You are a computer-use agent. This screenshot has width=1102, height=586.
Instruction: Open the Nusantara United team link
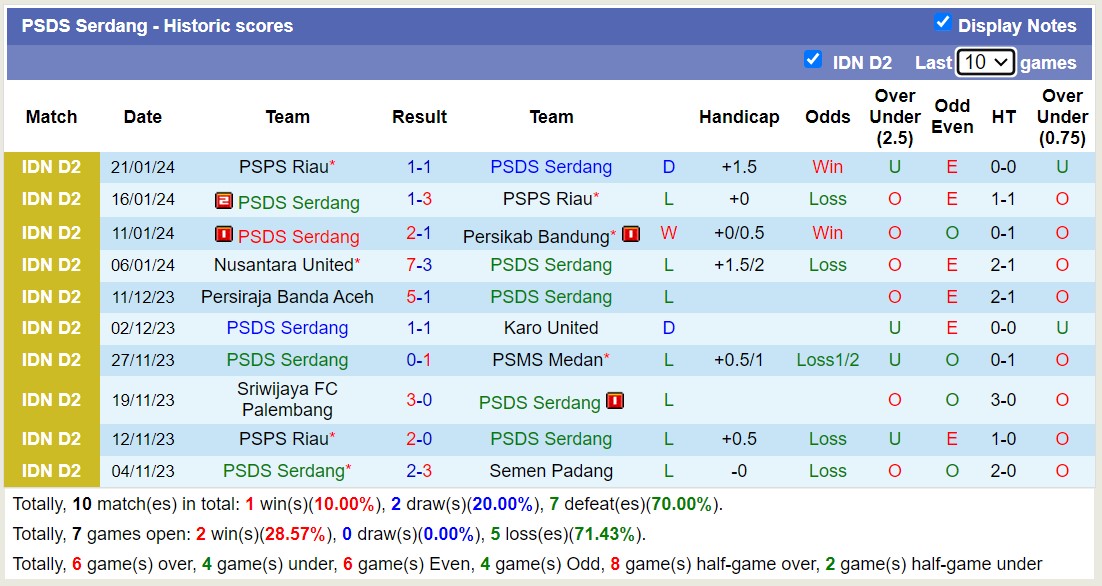[284, 265]
